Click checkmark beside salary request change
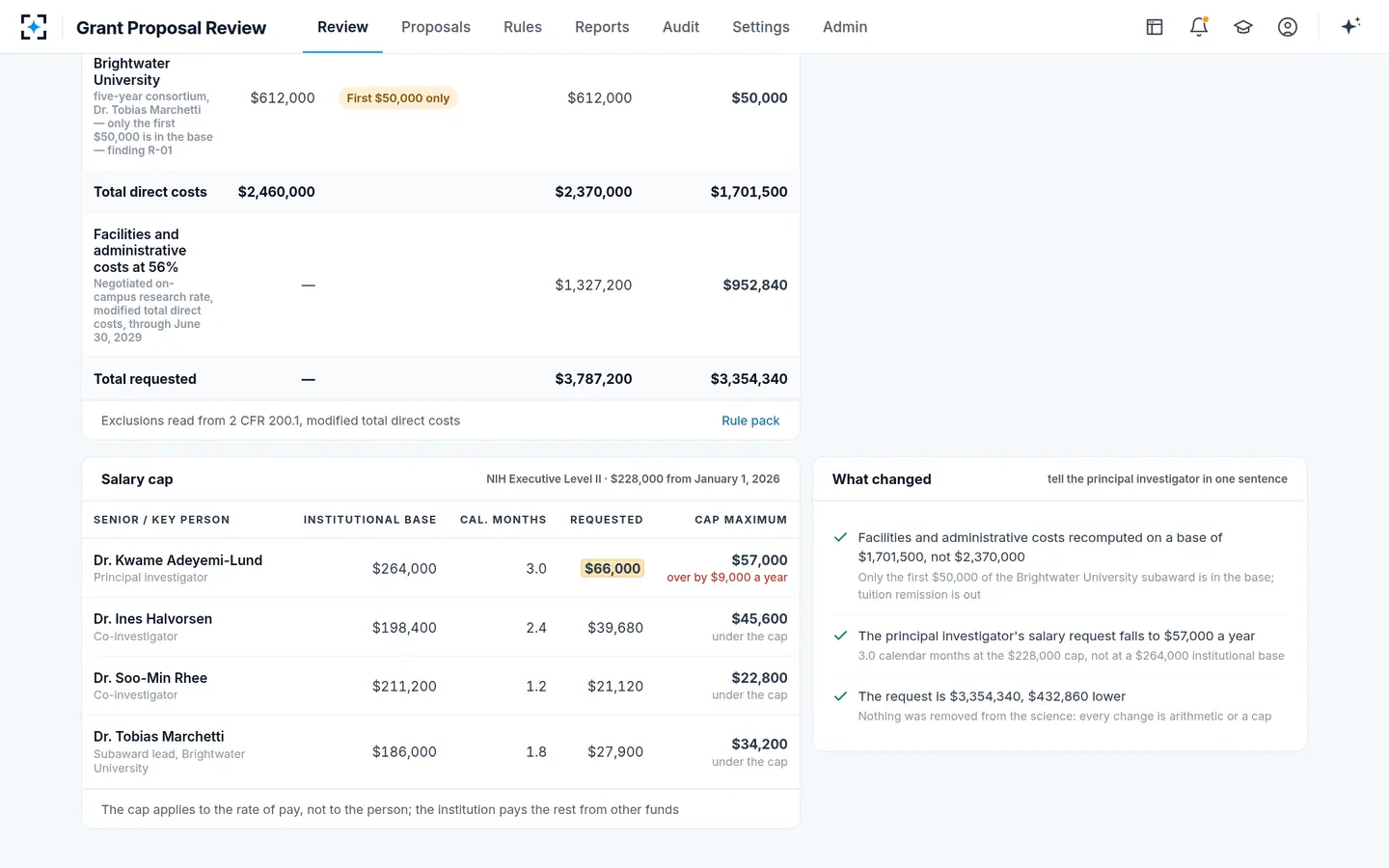1389x868 pixels. (x=840, y=636)
